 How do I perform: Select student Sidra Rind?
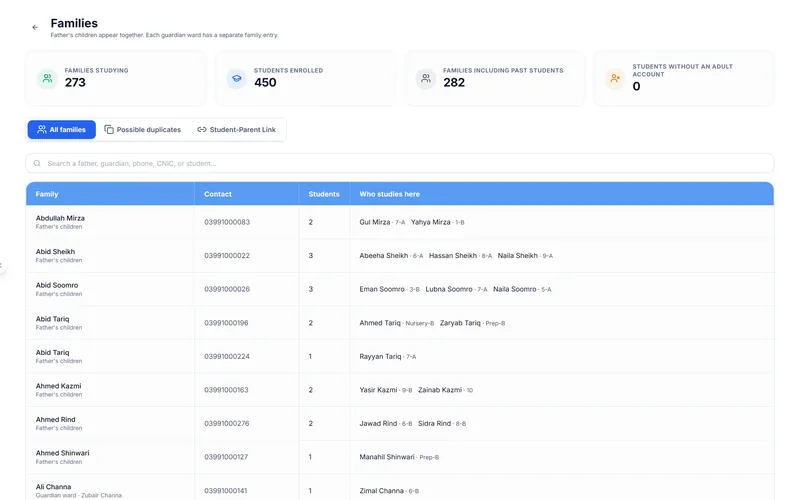tap(434, 423)
